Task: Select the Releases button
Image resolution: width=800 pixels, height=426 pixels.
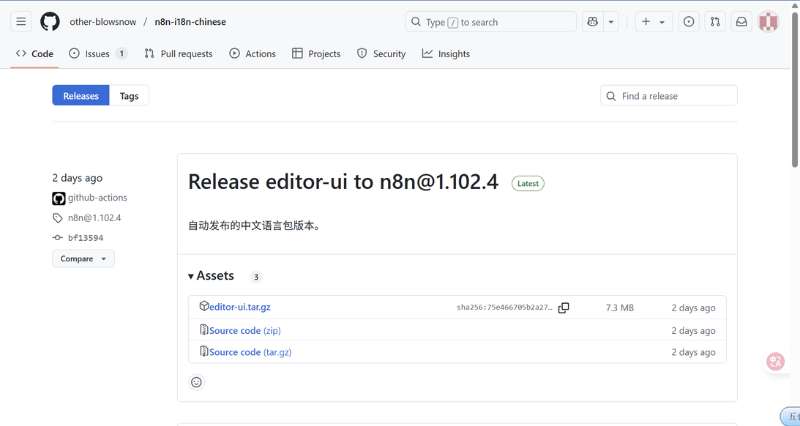Action: click(81, 95)
